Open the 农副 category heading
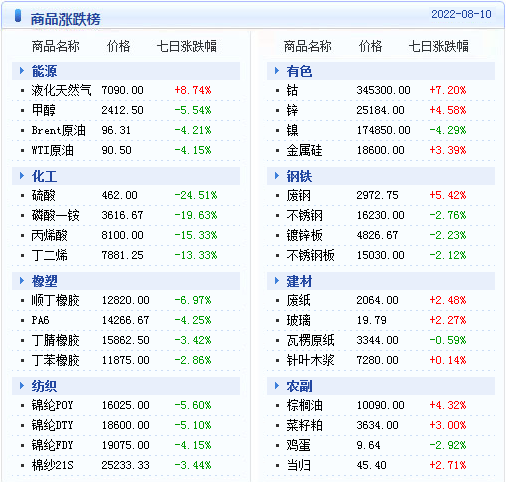 [x=299, y=386]
